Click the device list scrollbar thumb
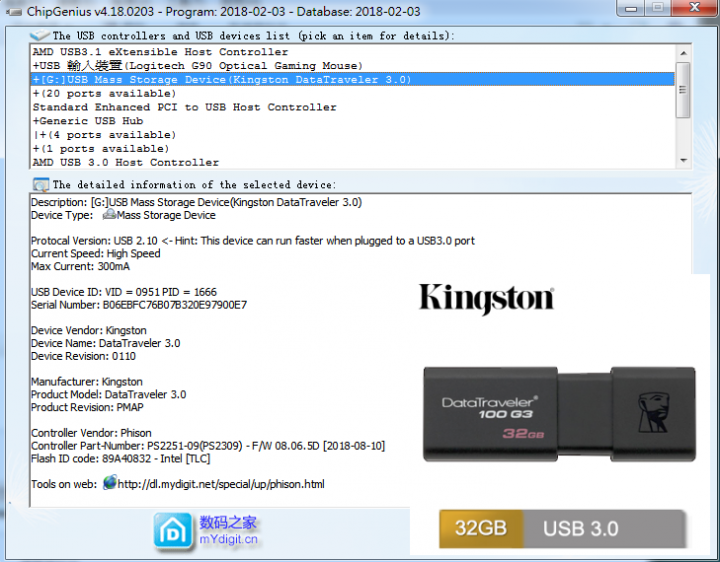 pyautogui.click(x=683, y=90)
